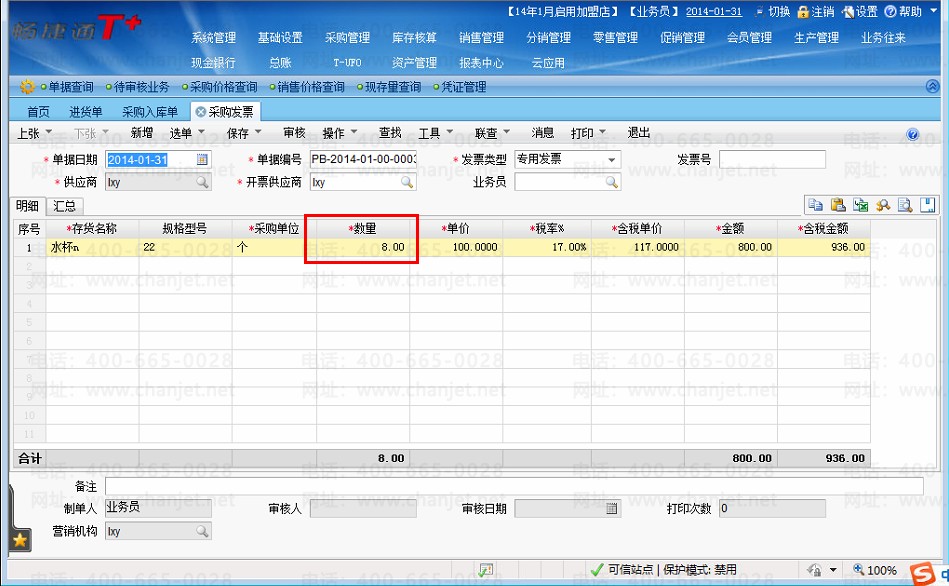Click the Sogou input method icon

click(x=922, y=573)
